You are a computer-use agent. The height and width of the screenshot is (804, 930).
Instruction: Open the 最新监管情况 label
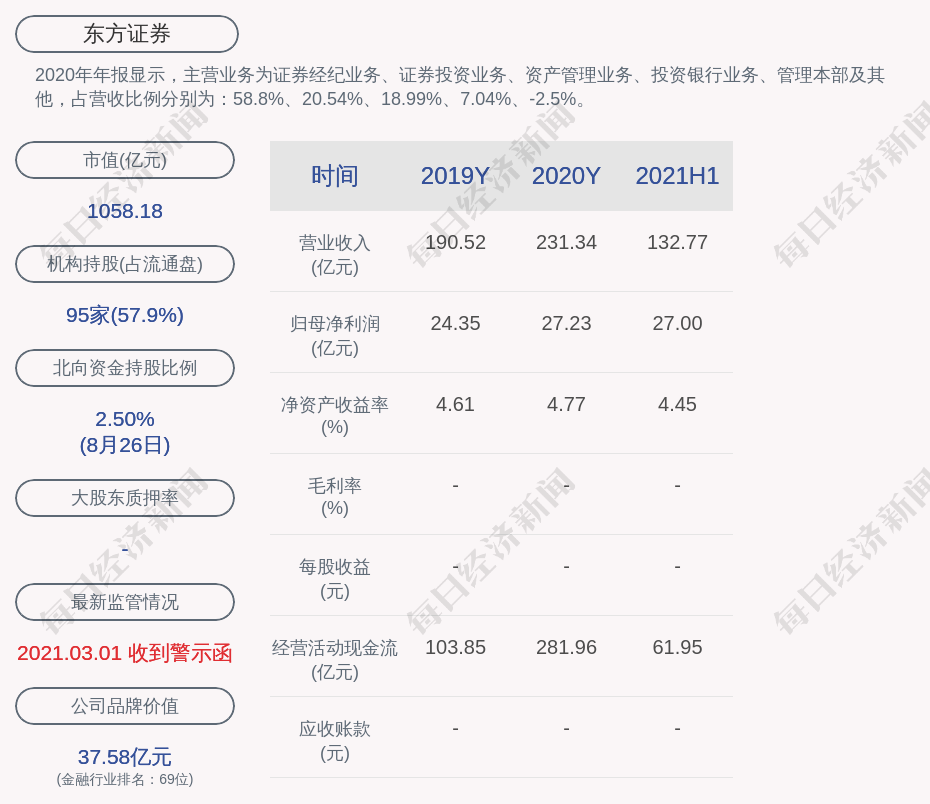pyautogui.click(x=125, y=602)
